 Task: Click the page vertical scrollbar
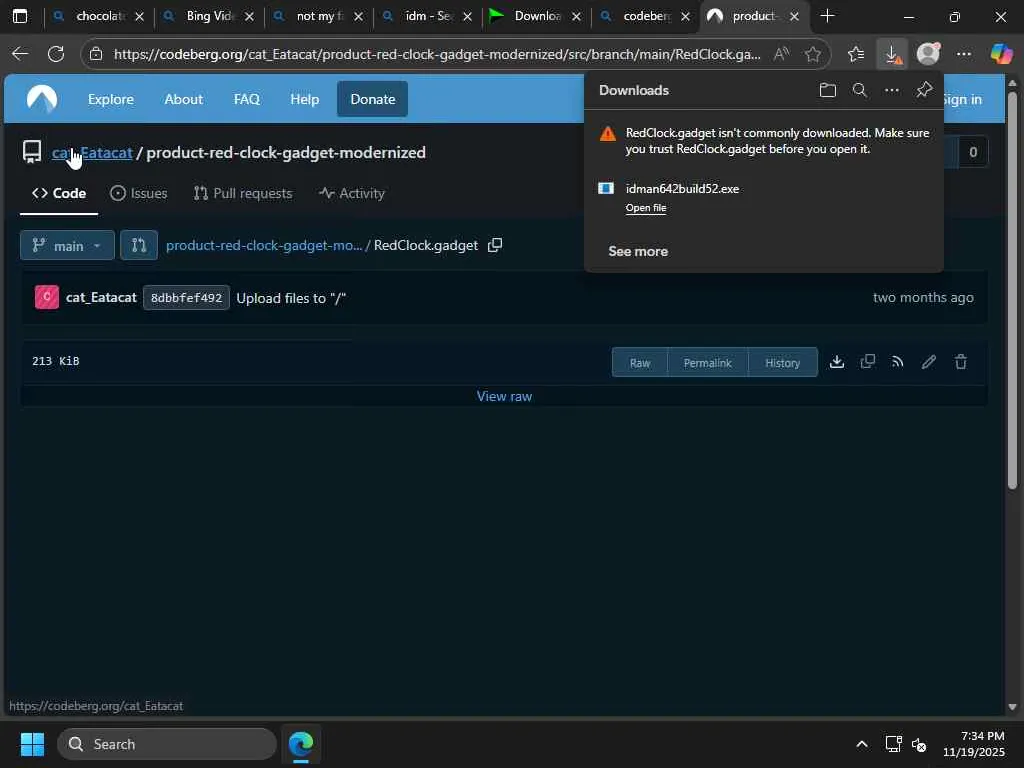tap(1012, 291)
